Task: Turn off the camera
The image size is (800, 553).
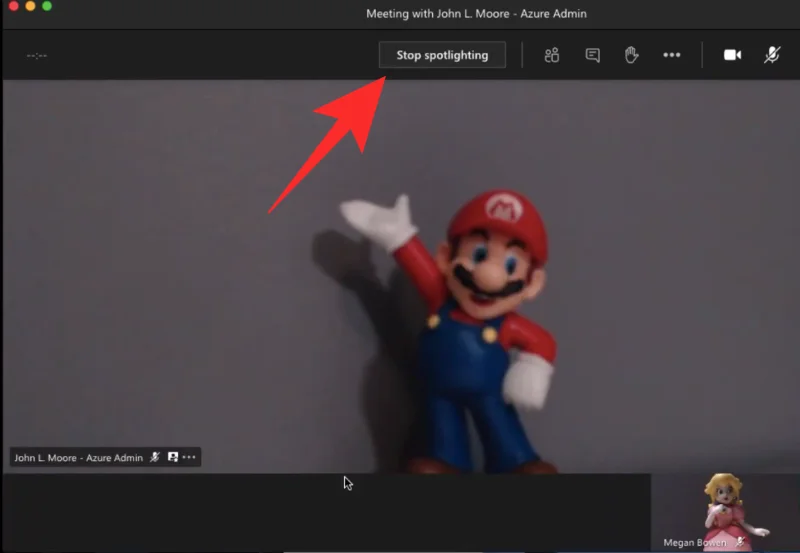Action: (x=733, y=55)
